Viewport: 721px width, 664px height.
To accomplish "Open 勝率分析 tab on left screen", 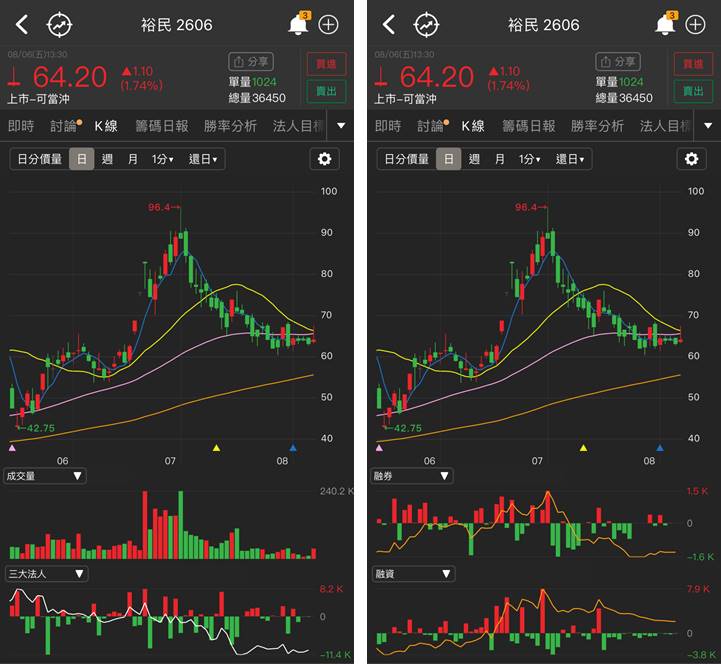I will 230,126.
